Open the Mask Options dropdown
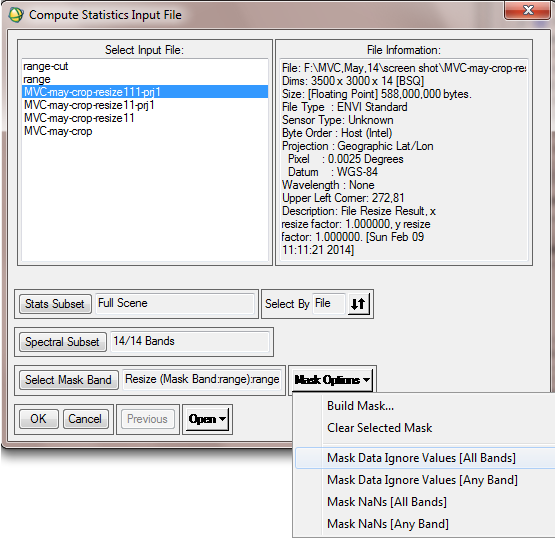This screenshot has width=555, height=539. pyautogui.click(x=332, y=380)
